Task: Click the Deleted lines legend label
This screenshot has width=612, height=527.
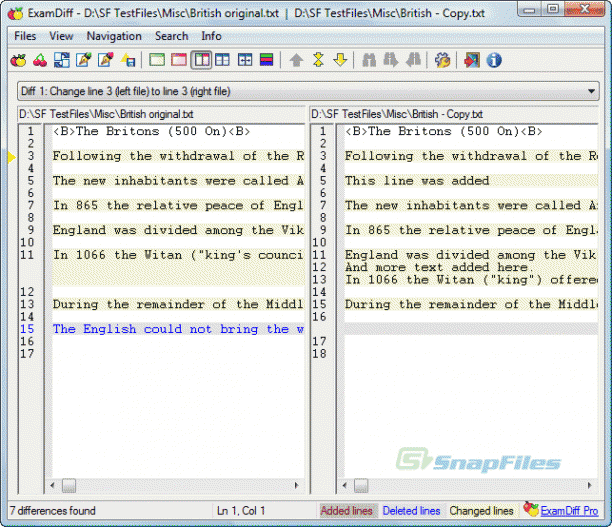Action: click(x=411, y=511)
